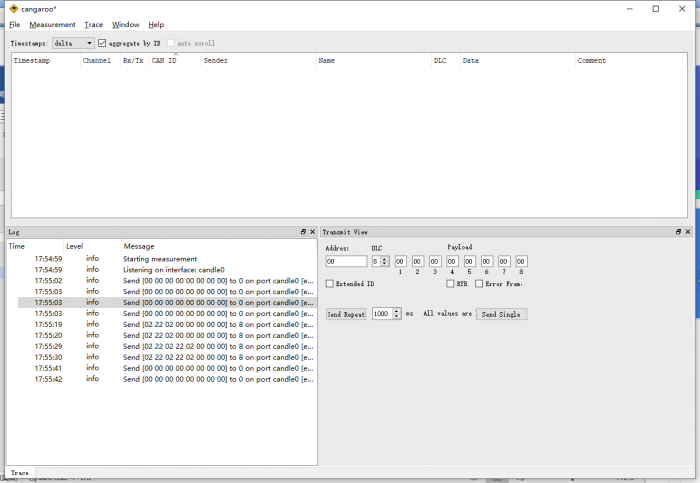Viewport: 700px width, 483px height.
Task: Select the log entry at 17:55:41
Action: [167, 368]
